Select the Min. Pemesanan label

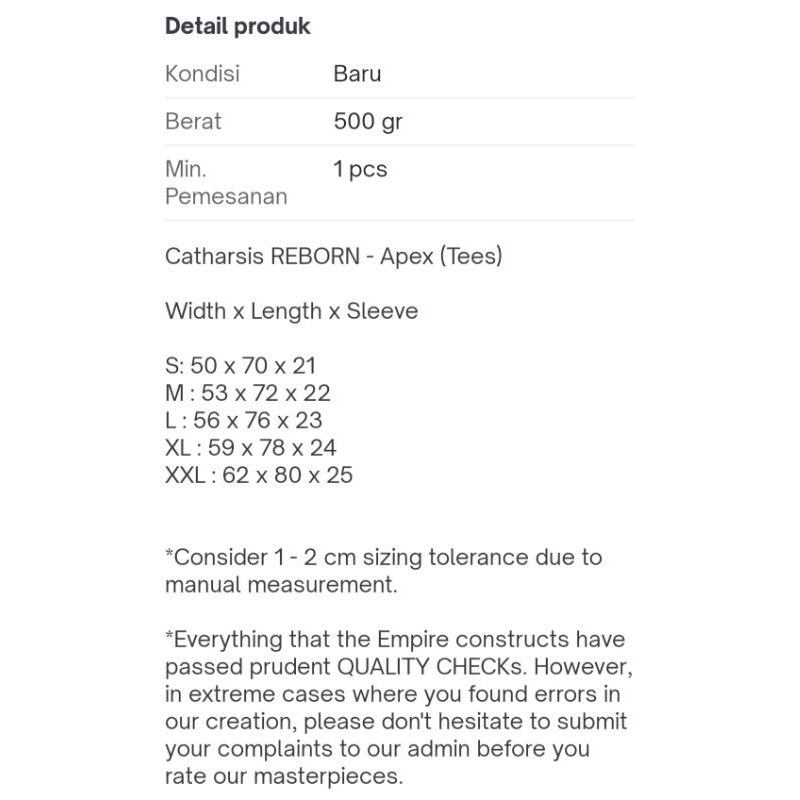(x=226, y=183)
